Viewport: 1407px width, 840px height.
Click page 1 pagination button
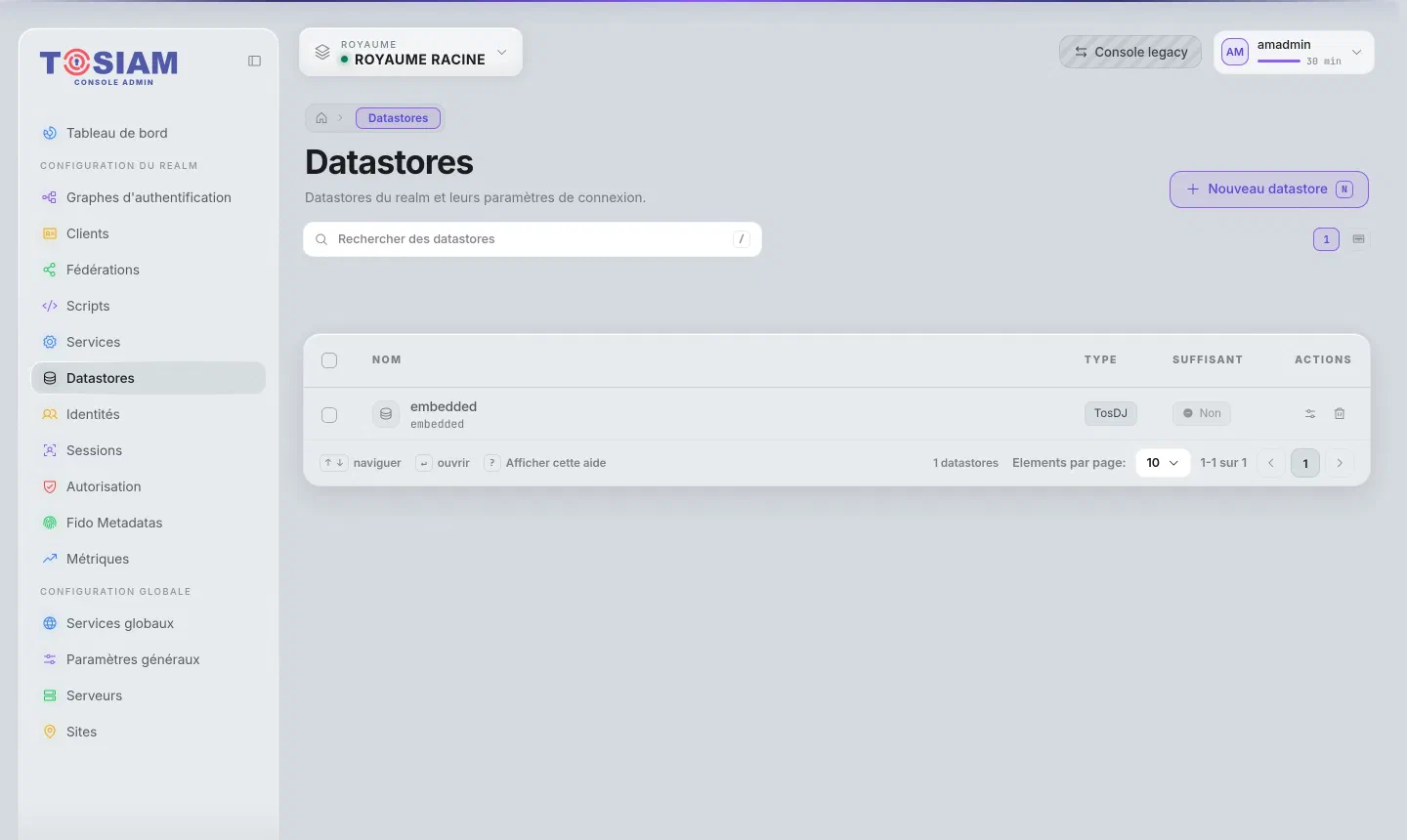click(x=1305, y=463)
